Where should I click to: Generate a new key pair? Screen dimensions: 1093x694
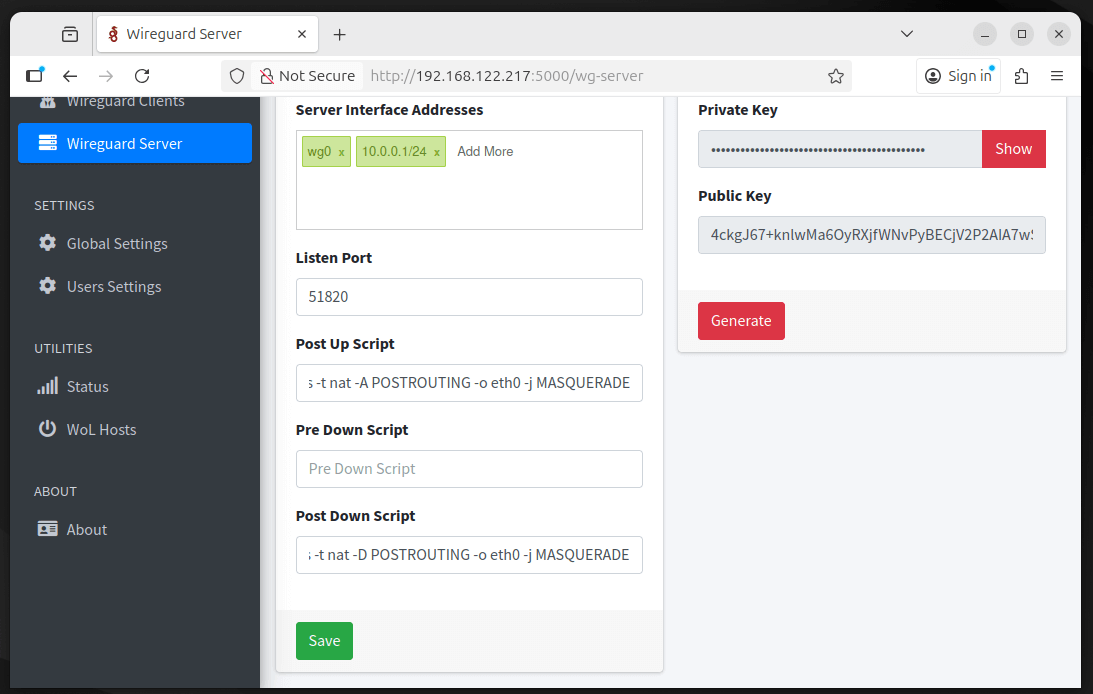click(x=741, y=321)
